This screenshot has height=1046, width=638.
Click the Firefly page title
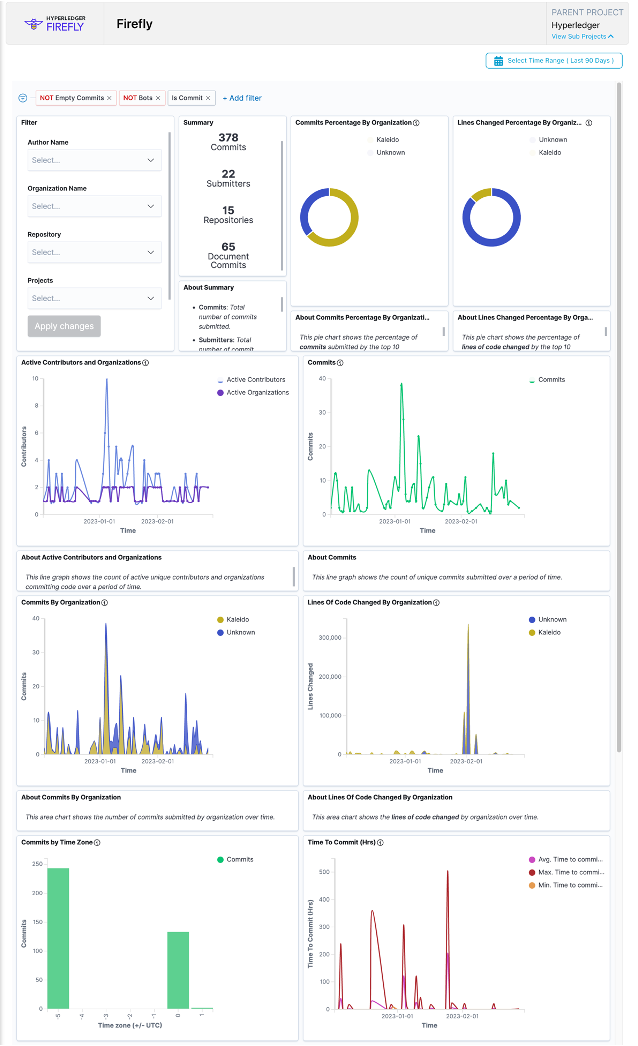pyautogui.click(x=135, y=24)
